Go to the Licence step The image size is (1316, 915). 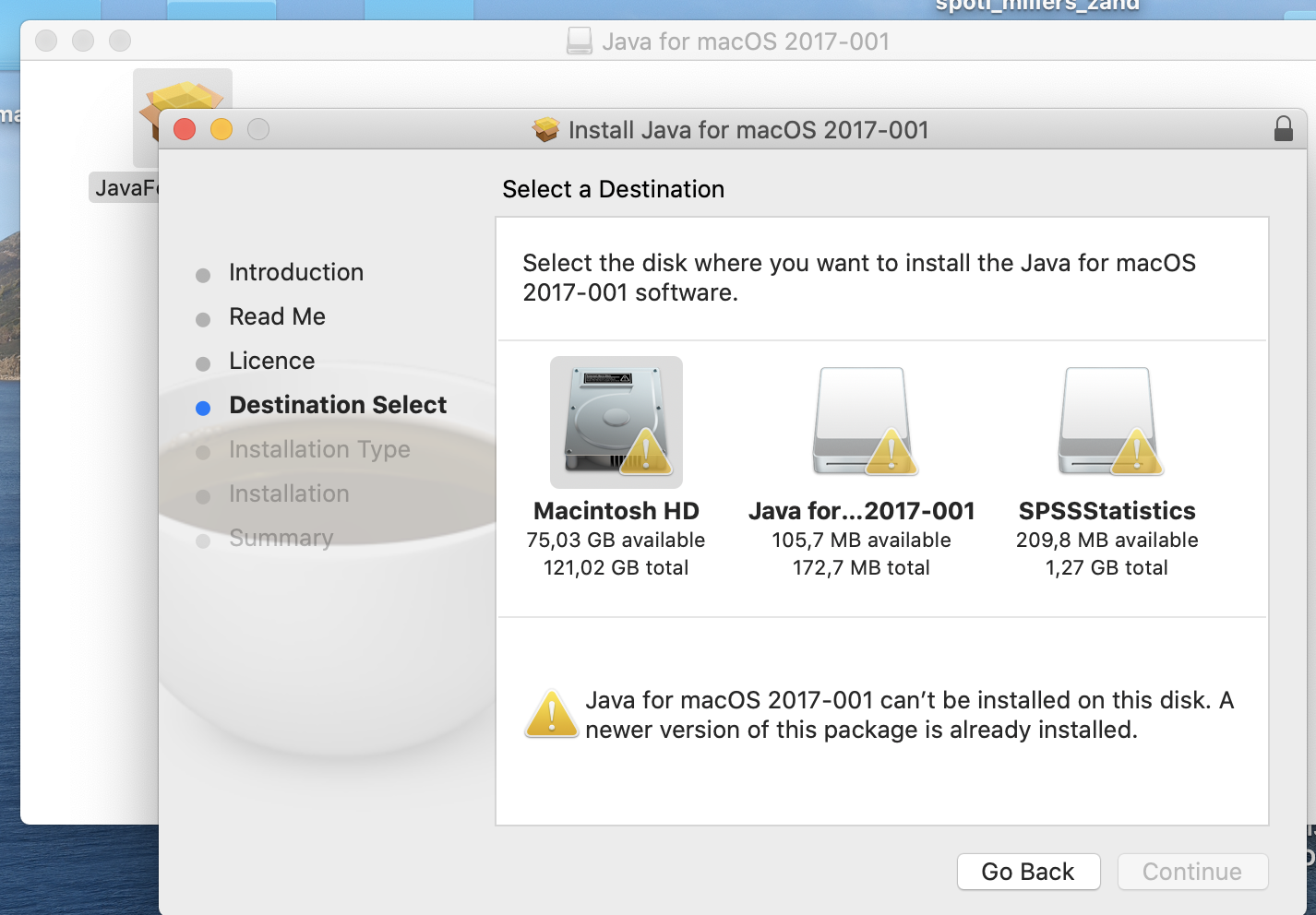click(x=271, y=361)
